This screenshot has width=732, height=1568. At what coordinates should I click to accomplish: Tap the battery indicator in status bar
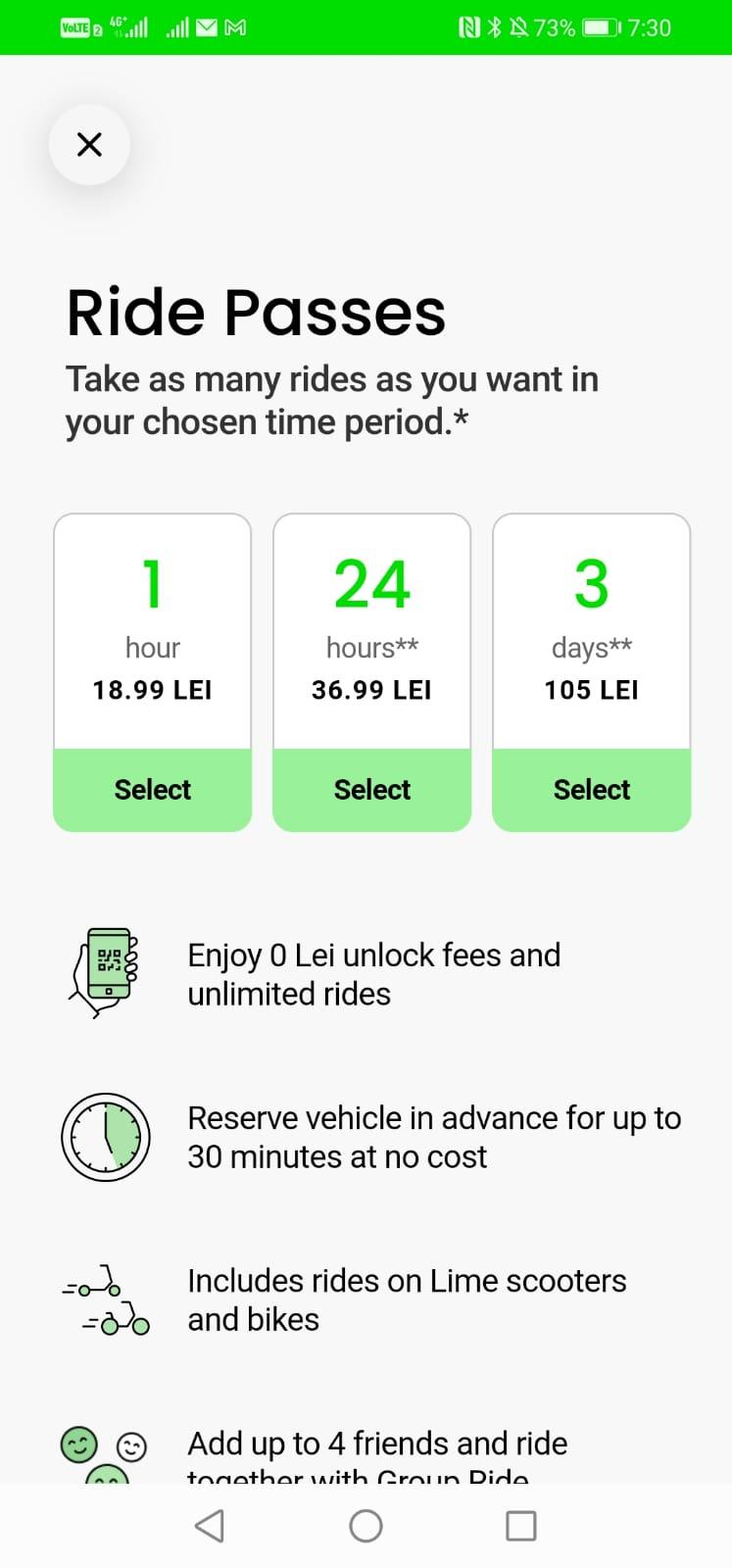tap(601, 28)
